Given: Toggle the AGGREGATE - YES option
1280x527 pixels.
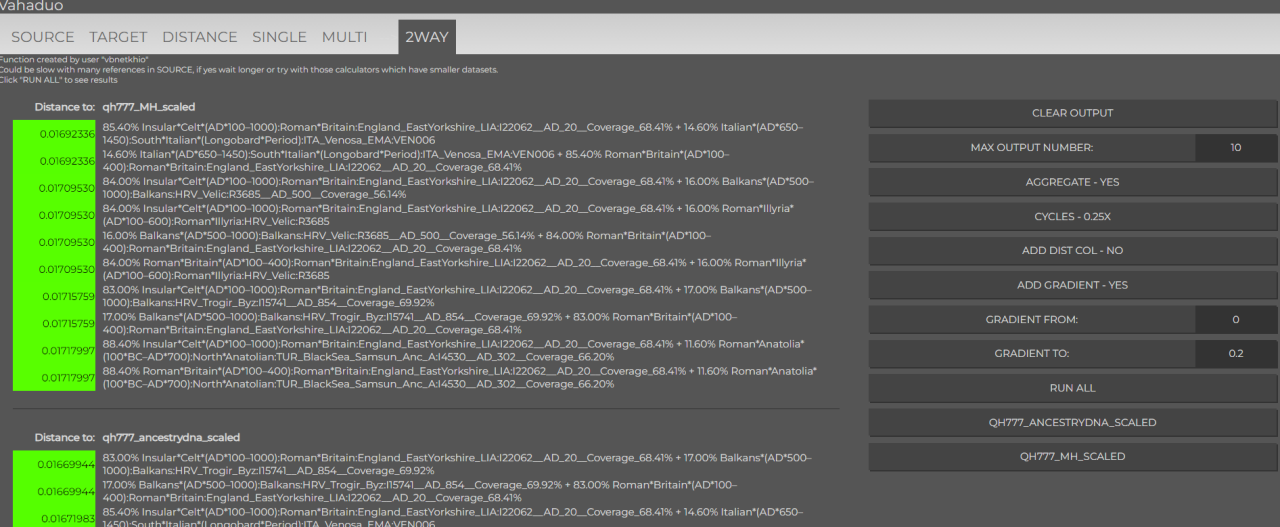Looking at the screenshot, I should tap(1073, 182).
